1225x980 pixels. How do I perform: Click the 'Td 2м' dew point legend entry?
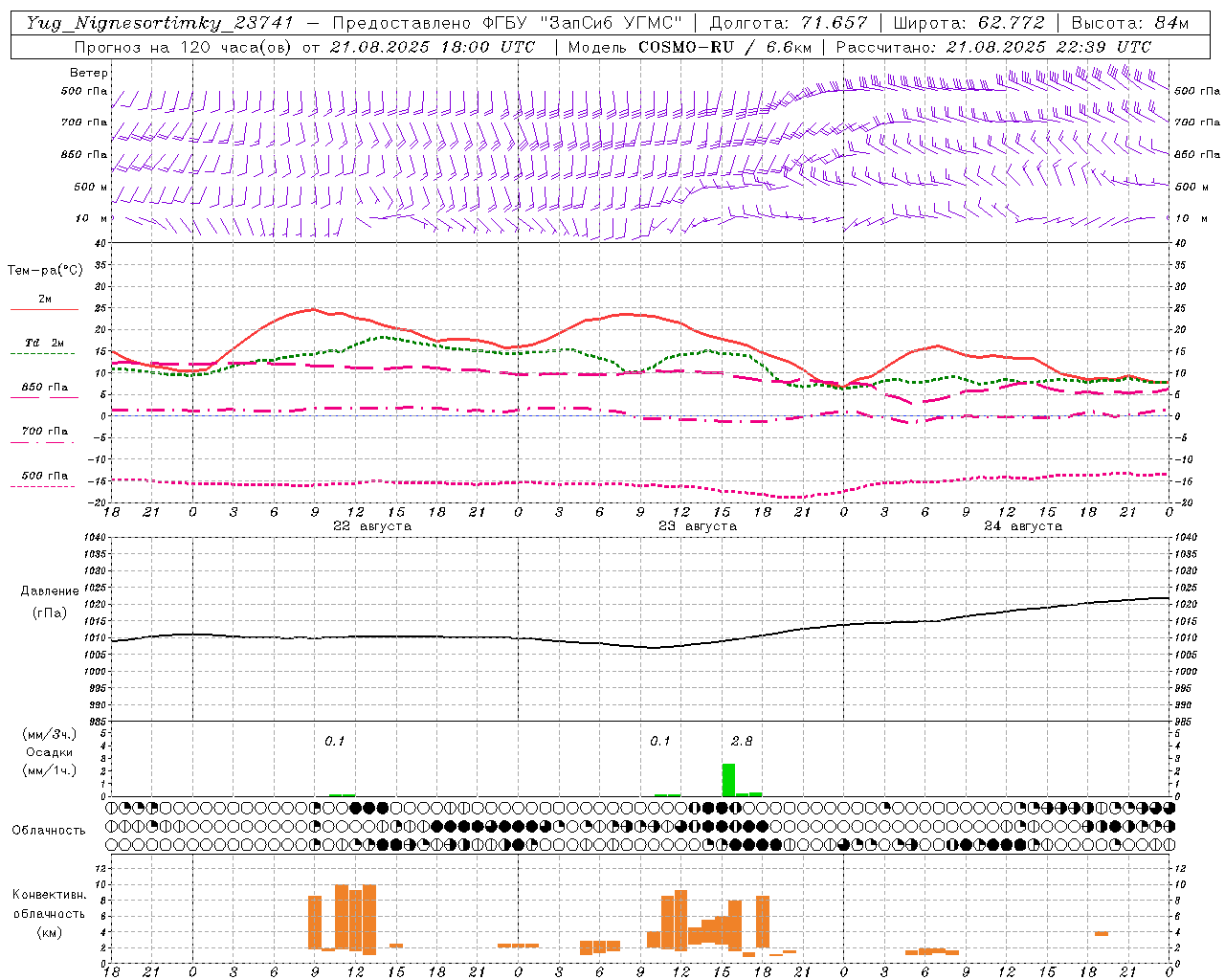(44, 343)
